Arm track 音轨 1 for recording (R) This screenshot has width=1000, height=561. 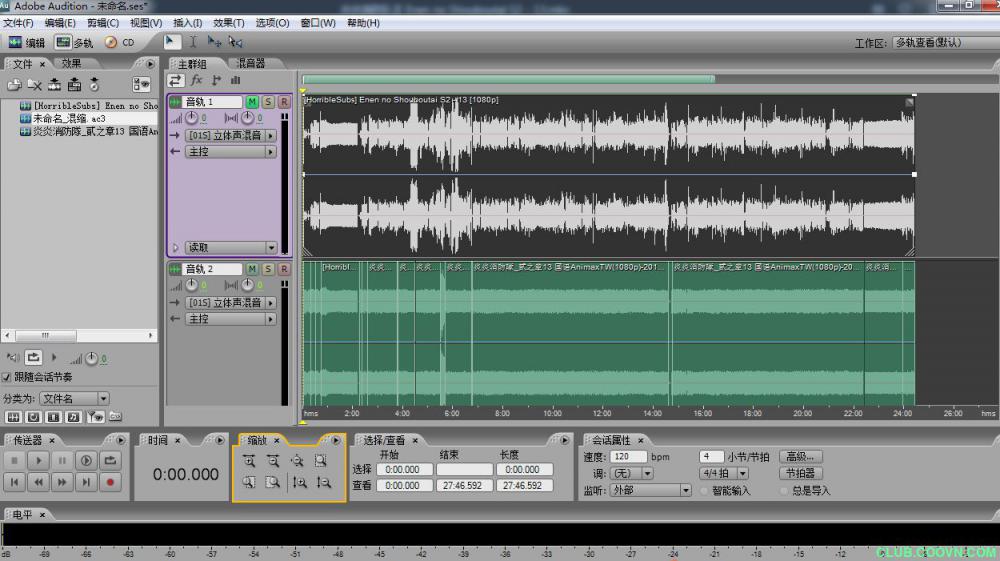coord(284,102)
